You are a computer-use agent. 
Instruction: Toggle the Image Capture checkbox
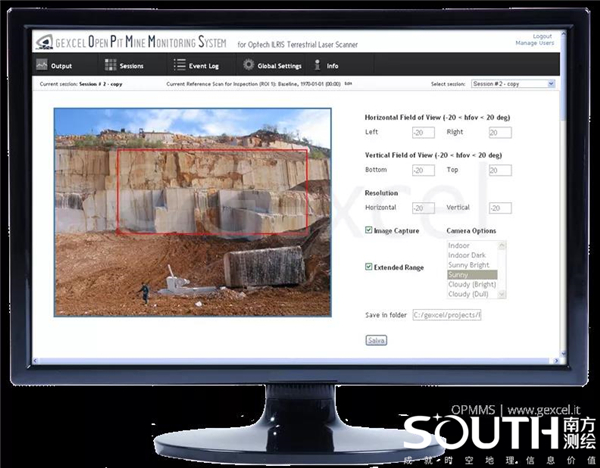369,231
